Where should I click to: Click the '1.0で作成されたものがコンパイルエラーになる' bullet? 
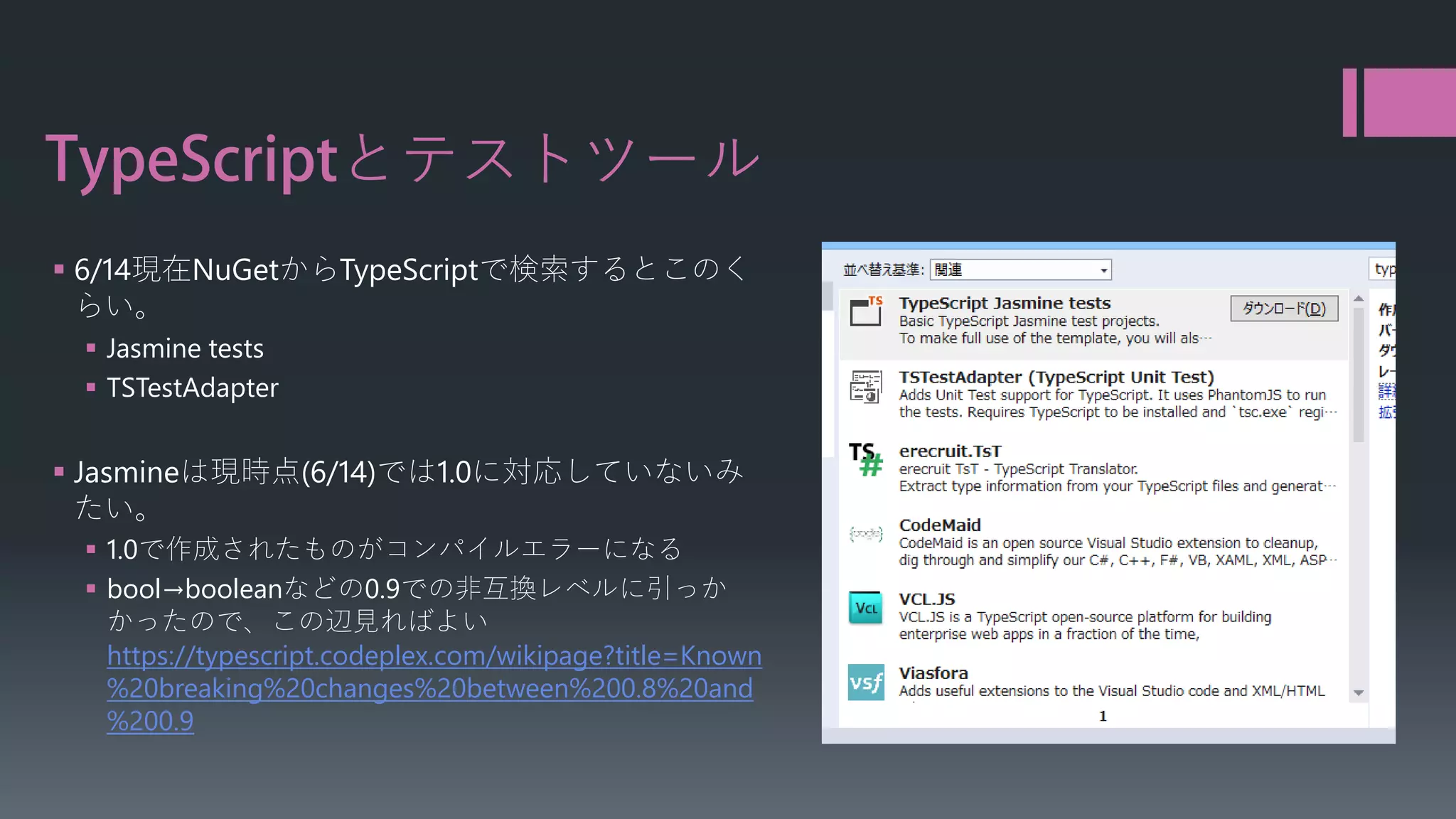(395, 549)
